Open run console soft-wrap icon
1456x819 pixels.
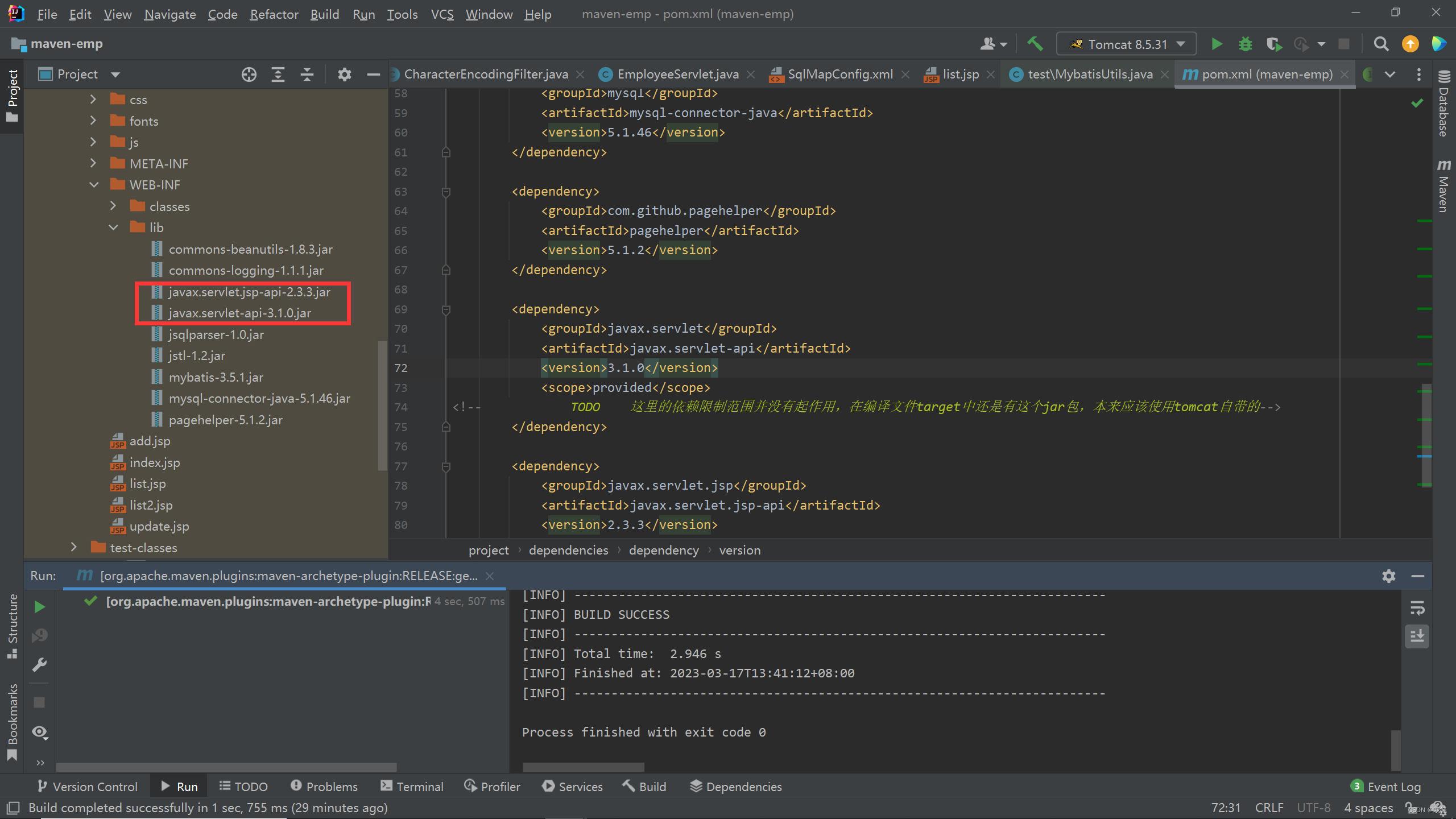pyautogui.click(x=1417, y=607)
